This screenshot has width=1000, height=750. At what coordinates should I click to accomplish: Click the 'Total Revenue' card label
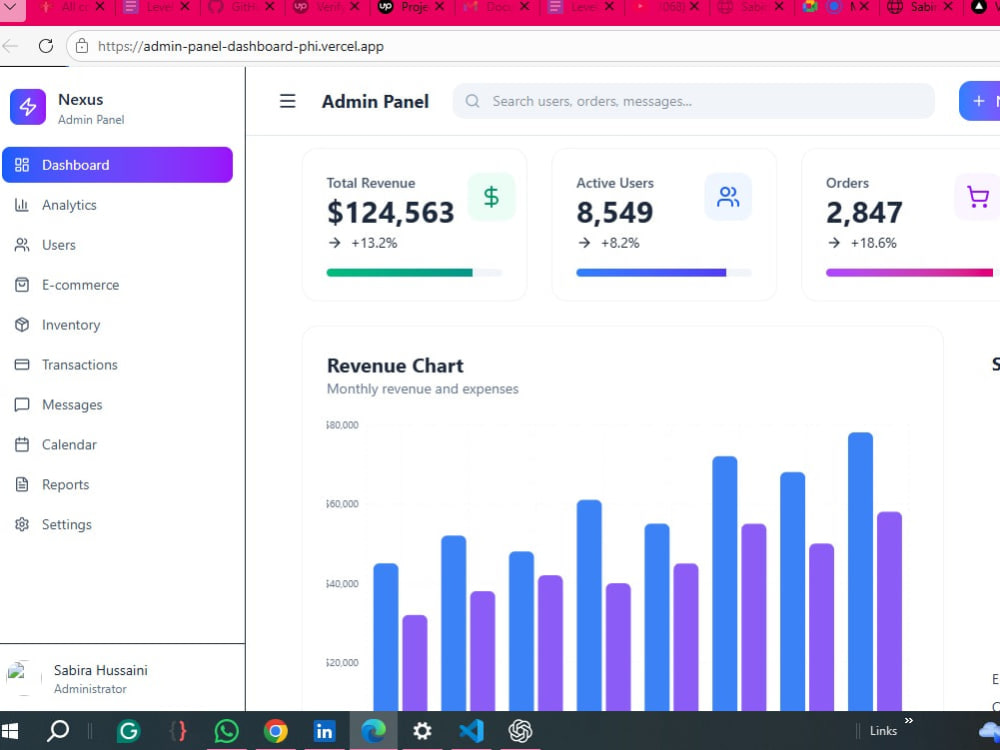click(371, 183)
